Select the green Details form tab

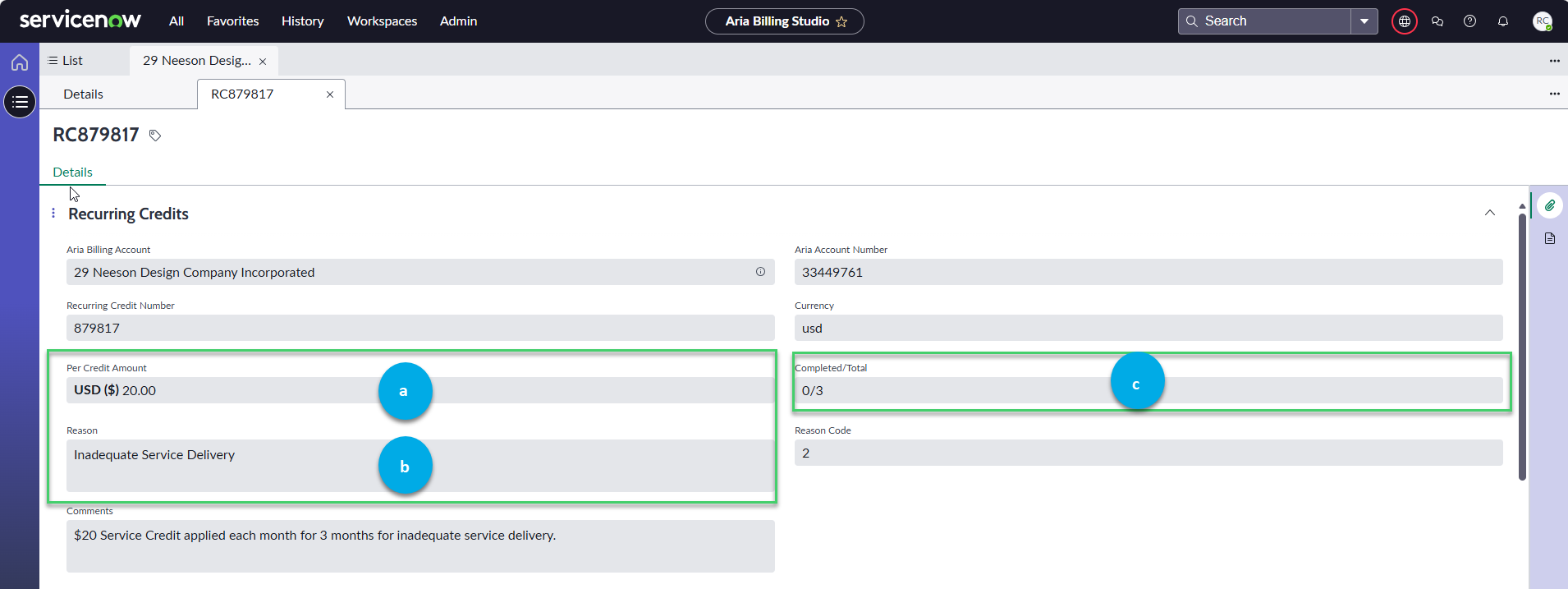tap(72, 173)
